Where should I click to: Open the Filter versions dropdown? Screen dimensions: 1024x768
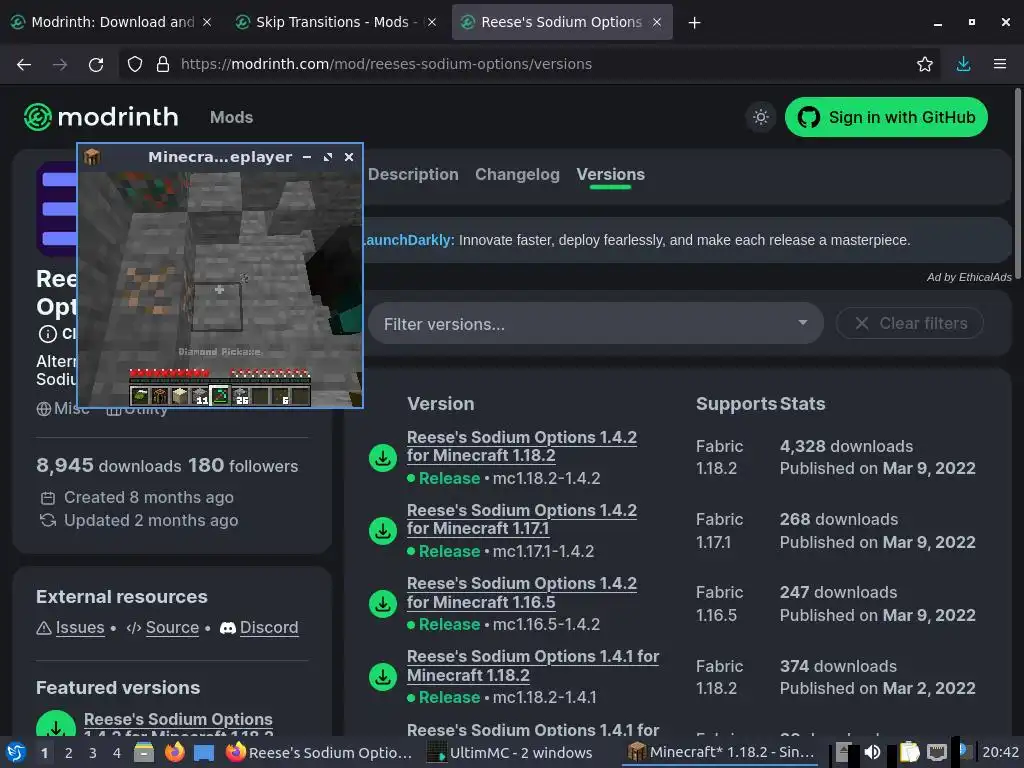(595, 323)
